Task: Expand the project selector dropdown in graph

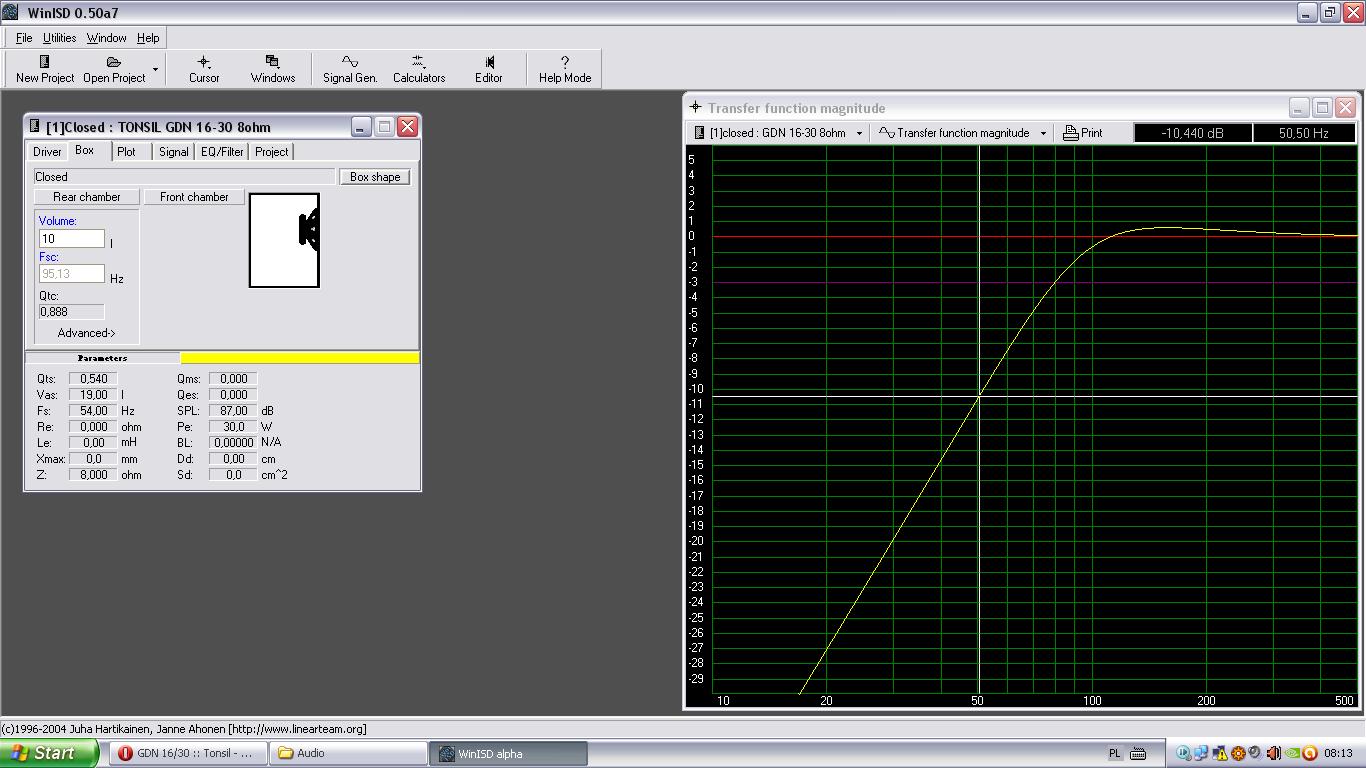Action: [x=859, y=133]
